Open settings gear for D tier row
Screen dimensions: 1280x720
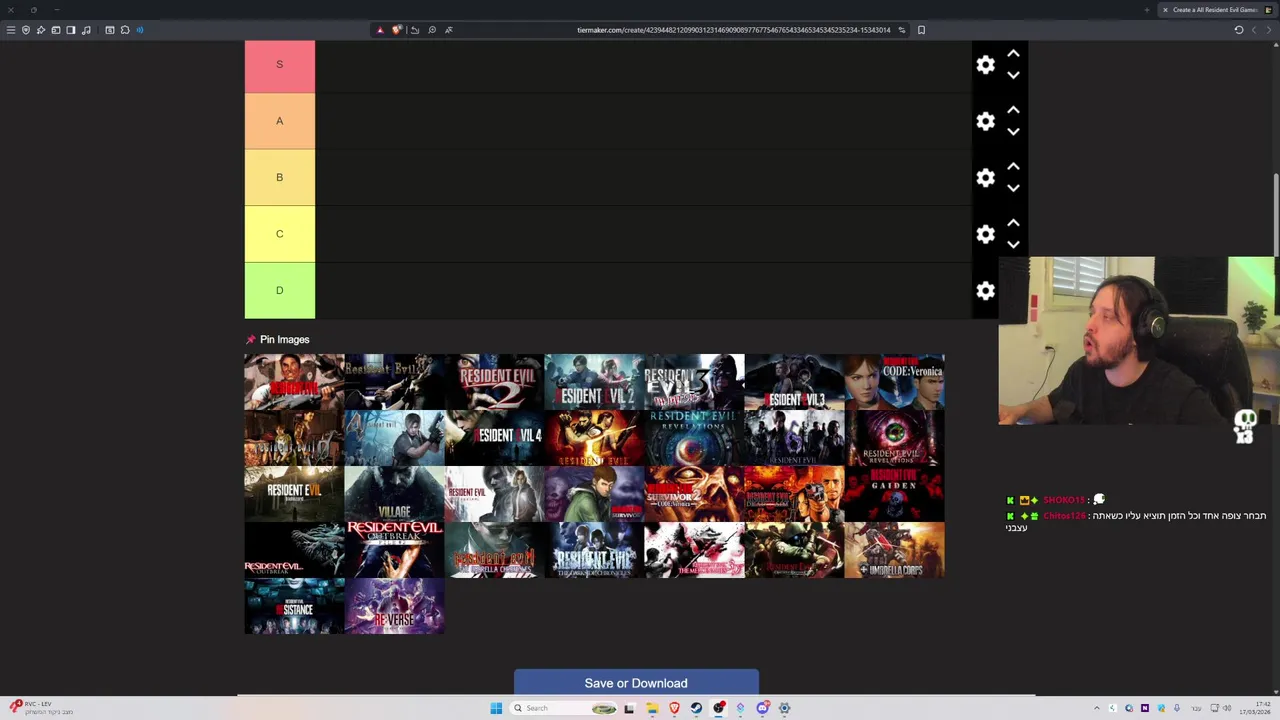(x=985, y=291)
